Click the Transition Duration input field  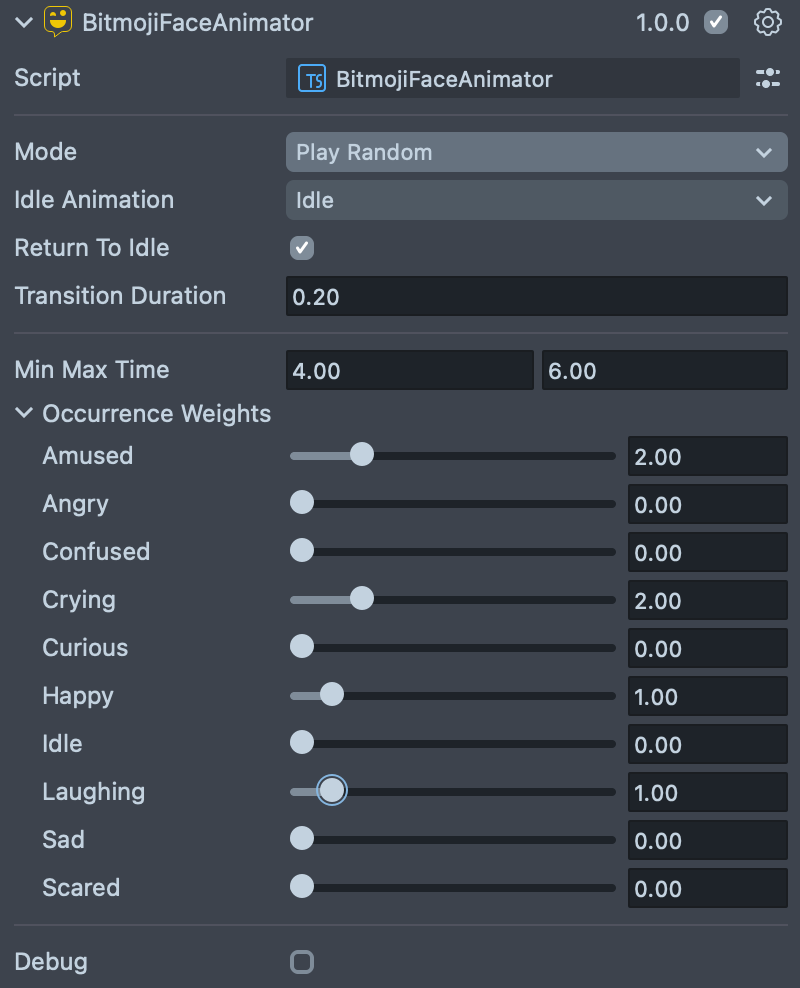click(536, 296)
